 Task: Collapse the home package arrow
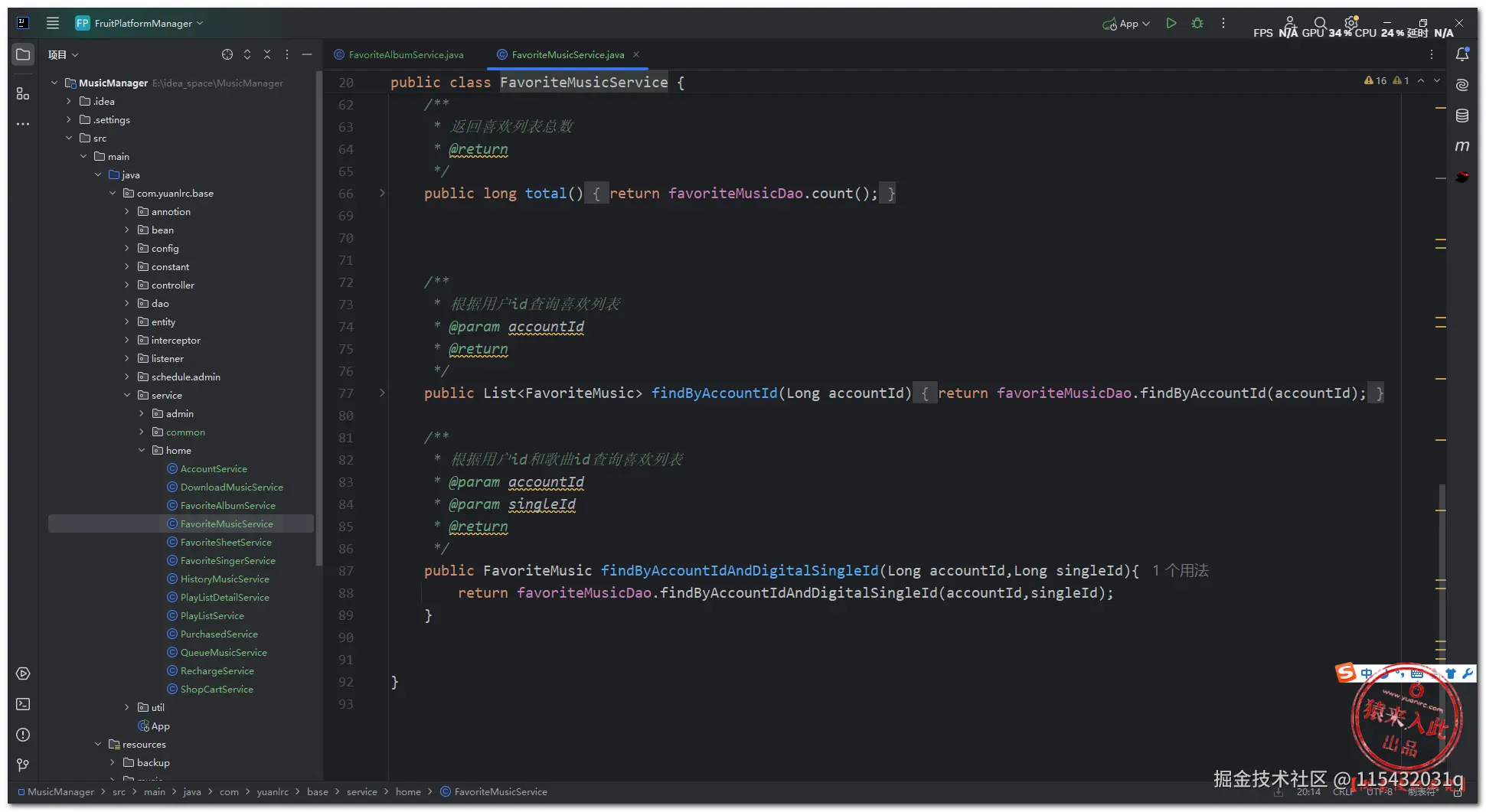[142, 450]
